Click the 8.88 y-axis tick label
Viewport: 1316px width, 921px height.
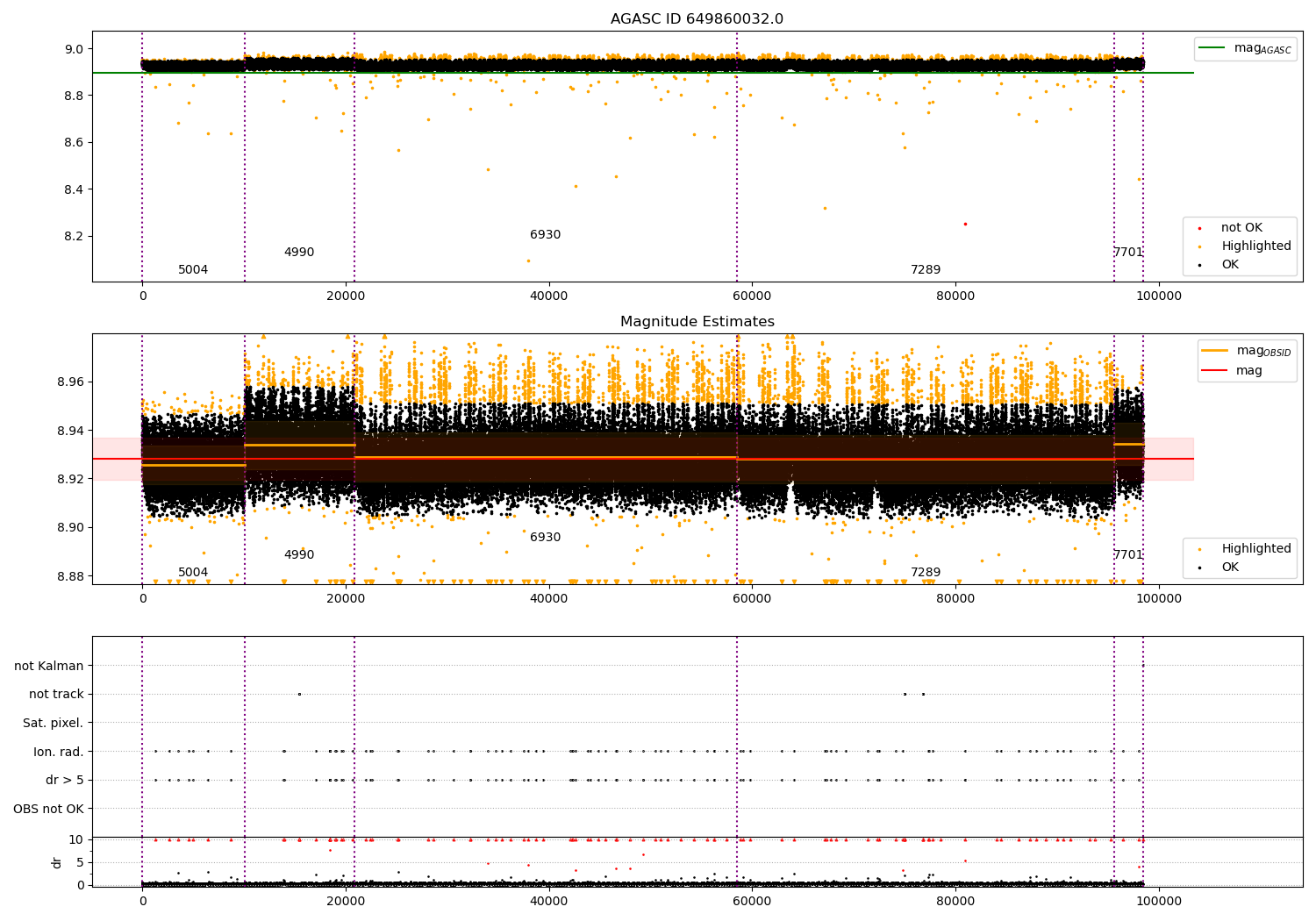70,577
